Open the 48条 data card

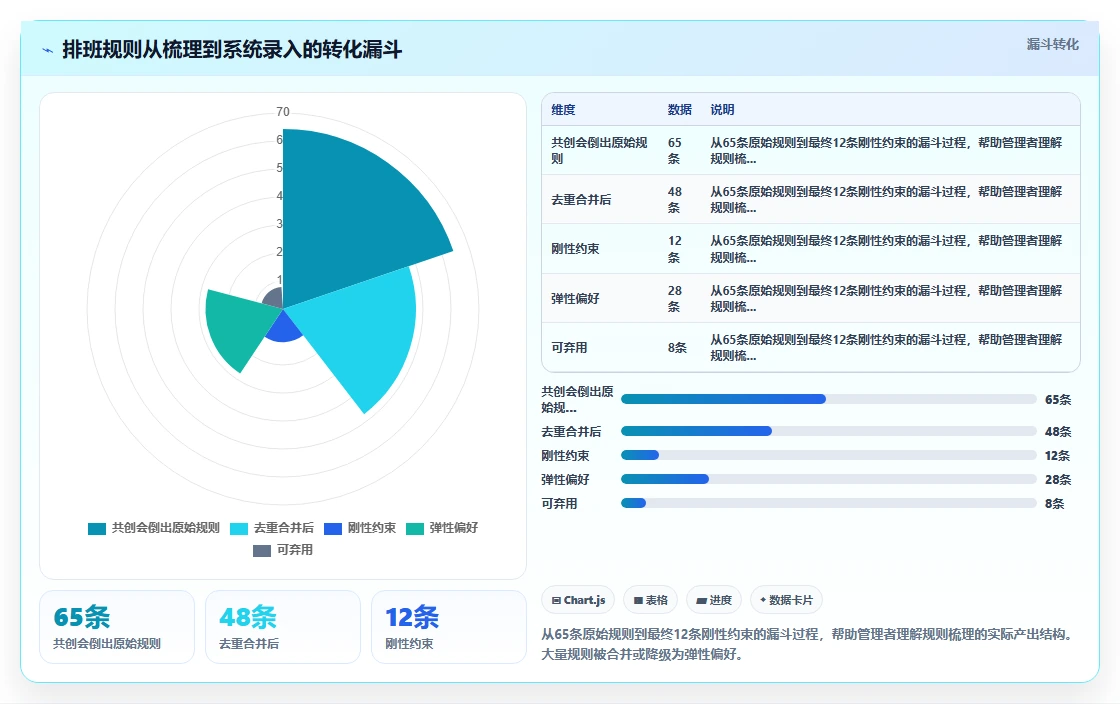[x=283, y=627]
